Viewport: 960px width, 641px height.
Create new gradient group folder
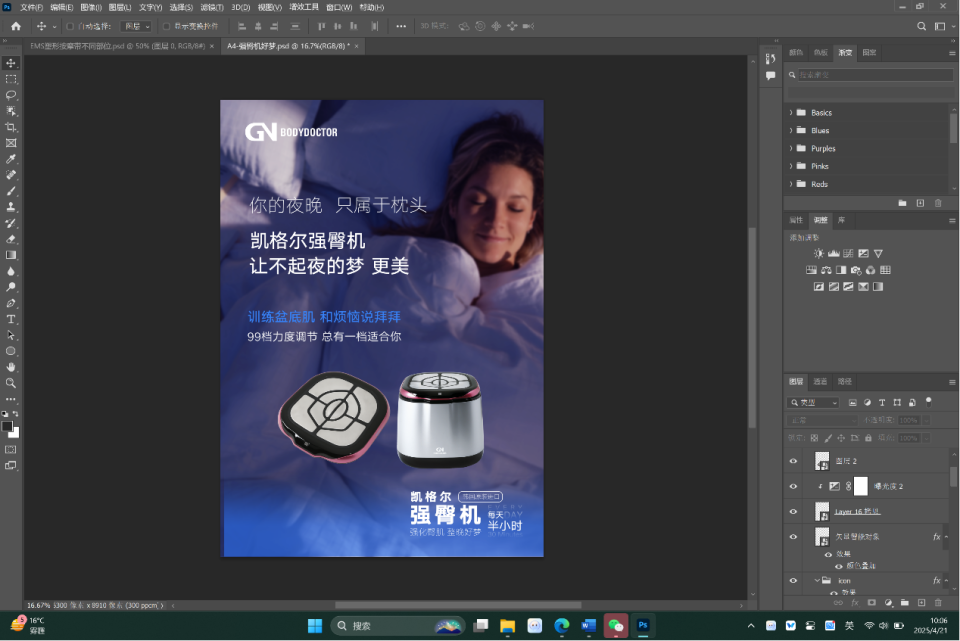point(902,203)
